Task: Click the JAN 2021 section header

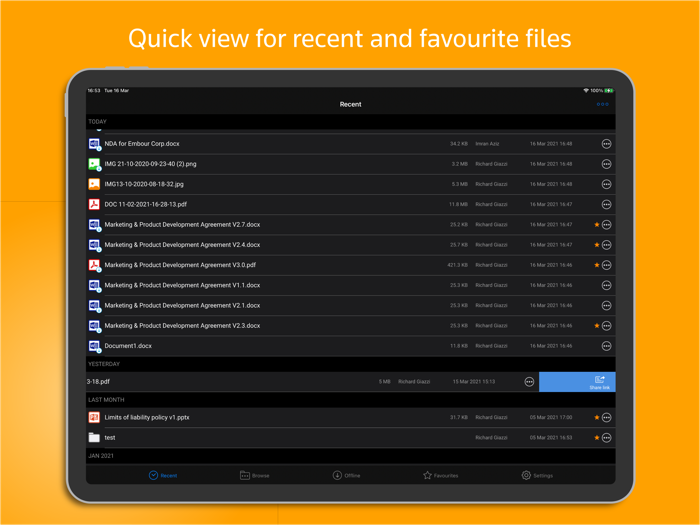Action: (350, 456)
